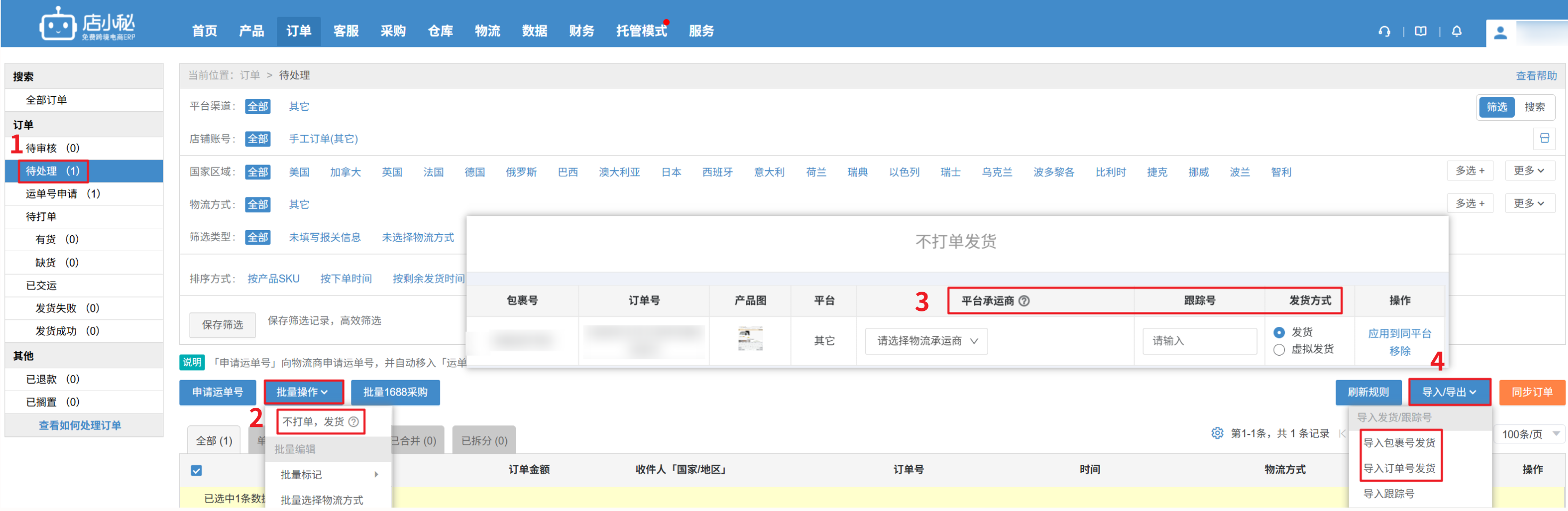The width and height of the screenshot is (1568, 511).
Task: Click the 店小秘 logo
Action: tap(87, 25)
